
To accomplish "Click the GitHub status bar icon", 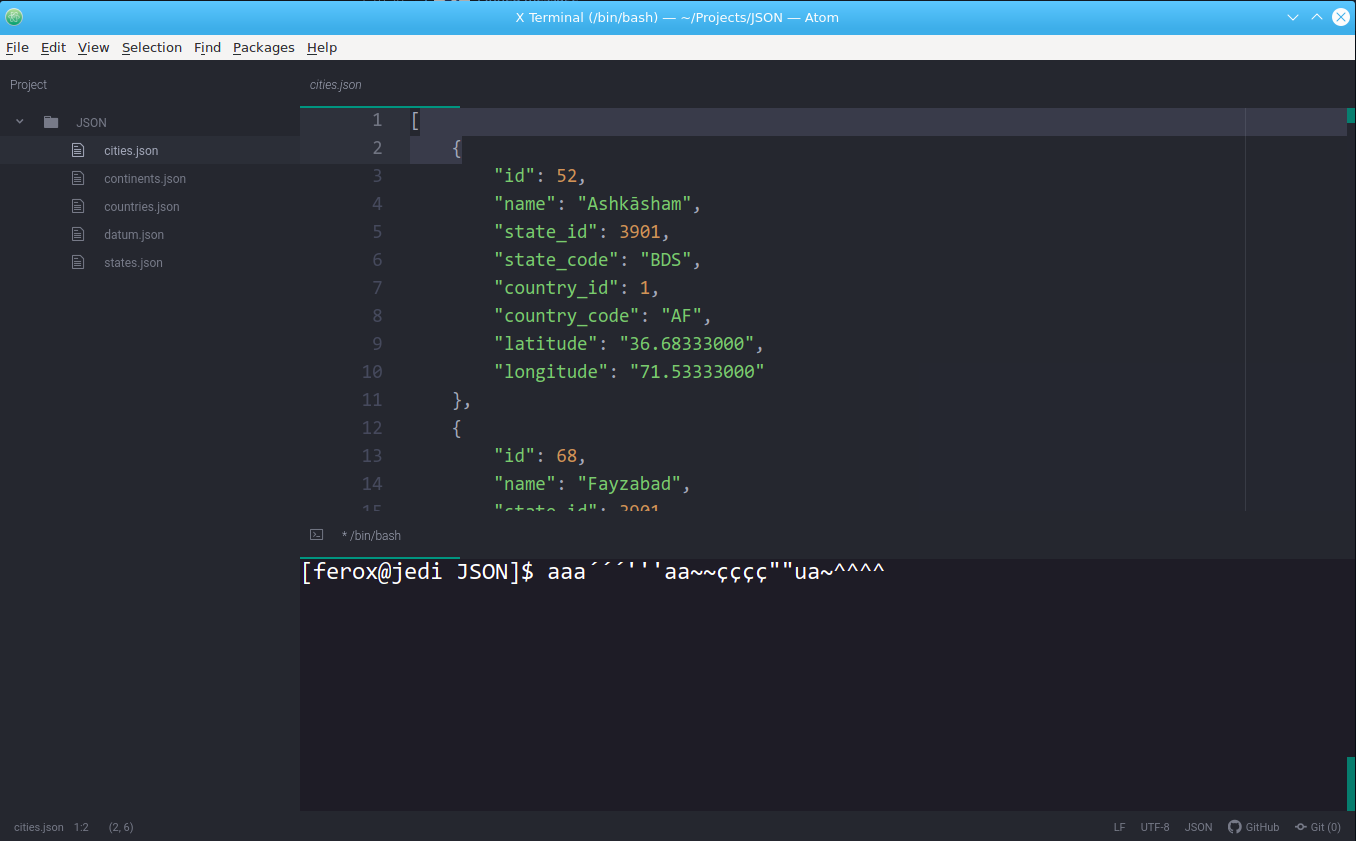I will (x=1254, y=827).
